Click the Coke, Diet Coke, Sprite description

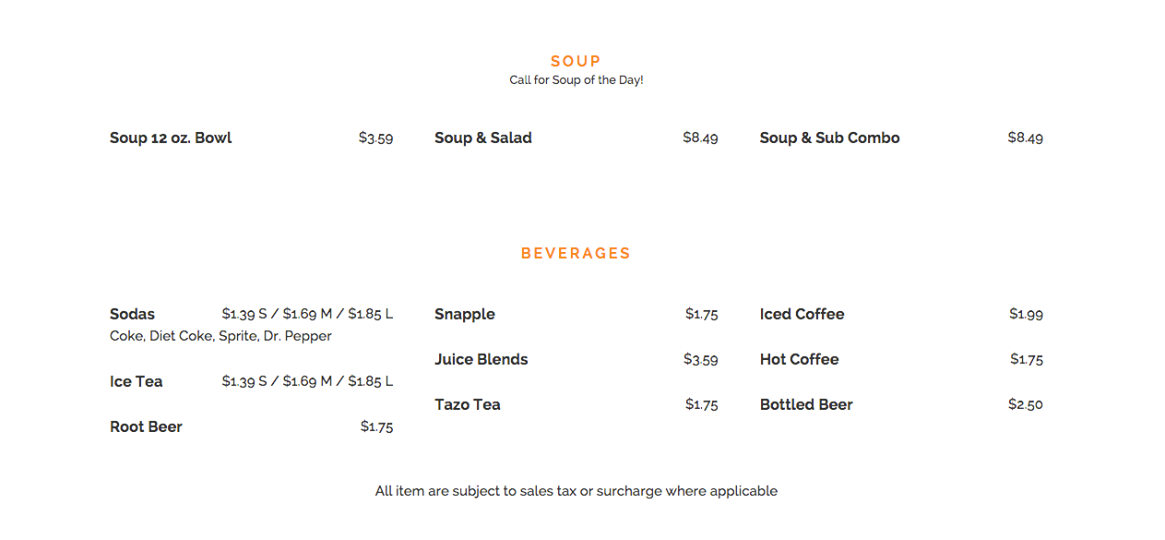(220, 336)
